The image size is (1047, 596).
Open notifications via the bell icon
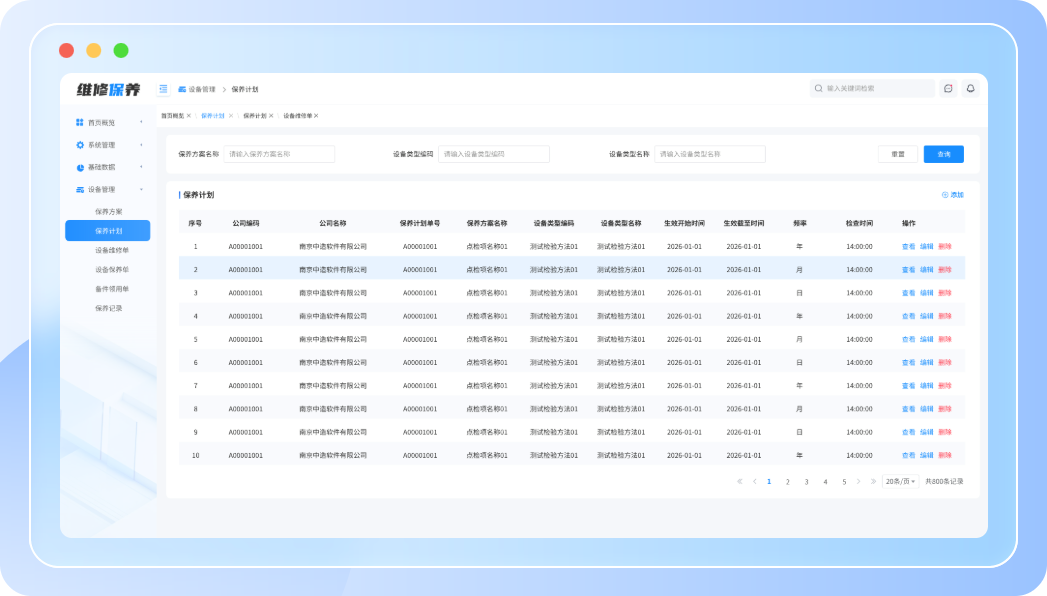pyautogui.click(x=969, y=88)
